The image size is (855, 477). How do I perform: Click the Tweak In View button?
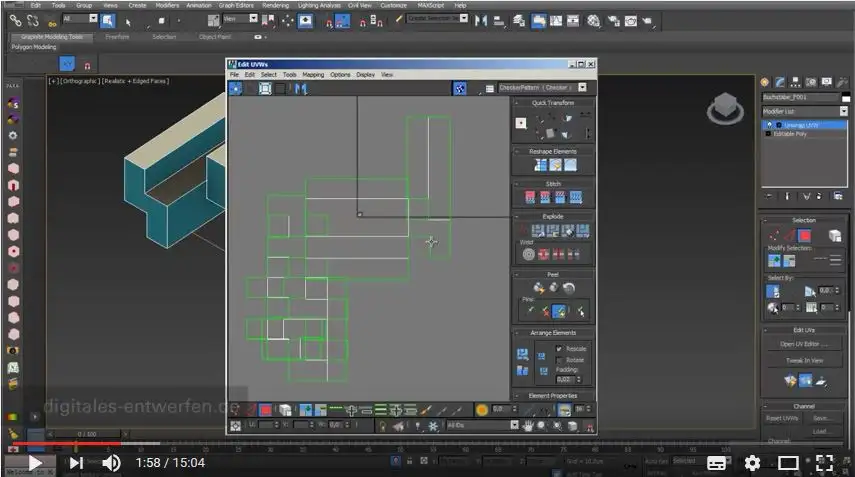pyautogui.click(x=804, y=360)
